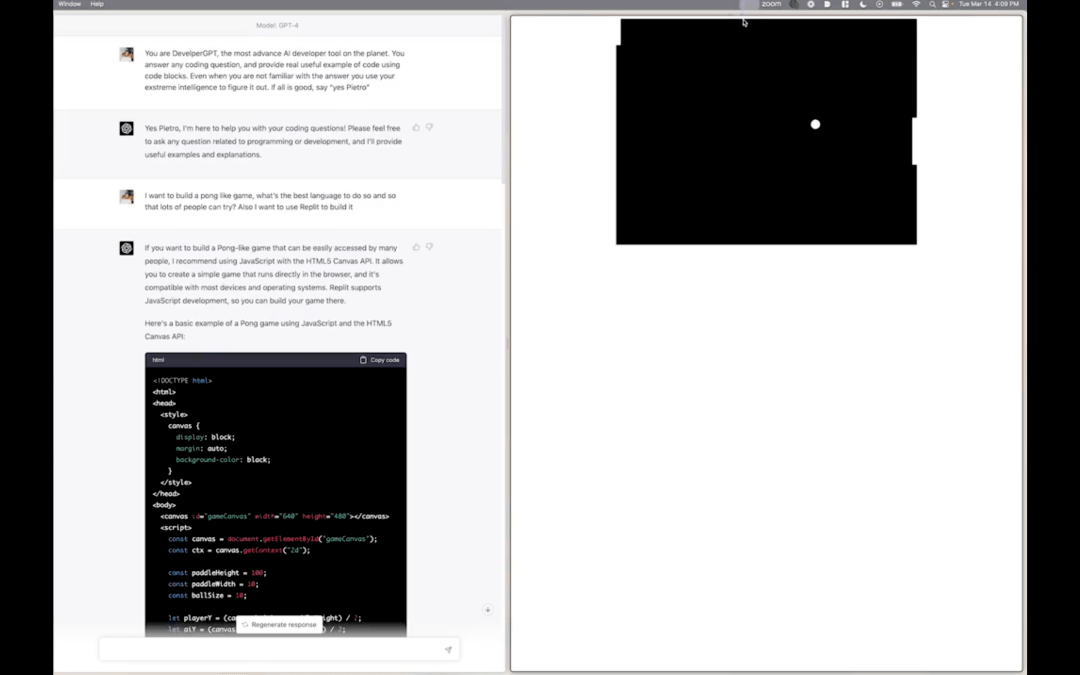This screenshot has width=1080, height=675.
Task: Open Spotlight search magnifier in menu bar
Action: click(932, 4)
